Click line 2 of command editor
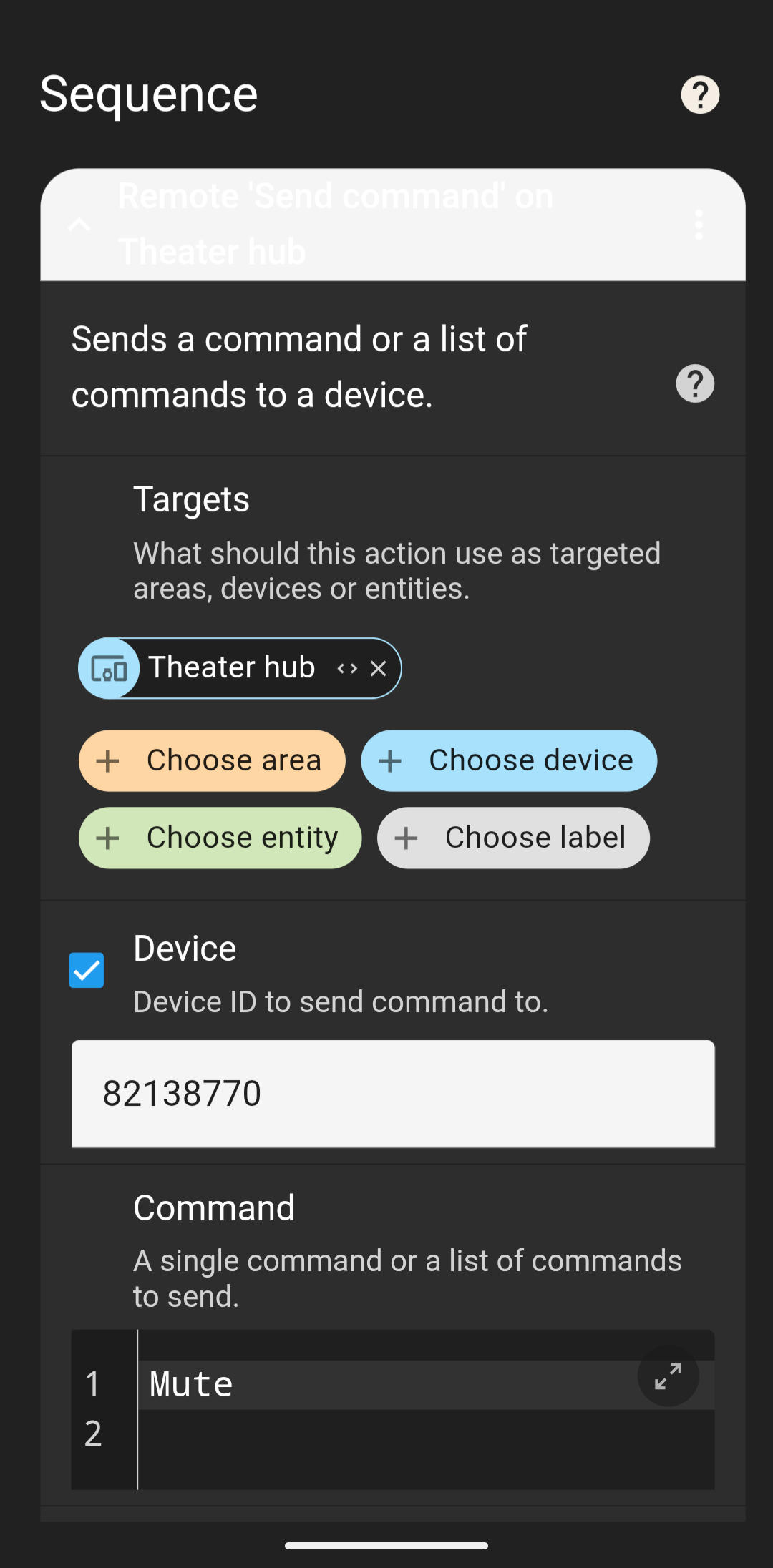Image resolution: width=773 pixels, height=1568 pixels. [x=427, y=1434]
